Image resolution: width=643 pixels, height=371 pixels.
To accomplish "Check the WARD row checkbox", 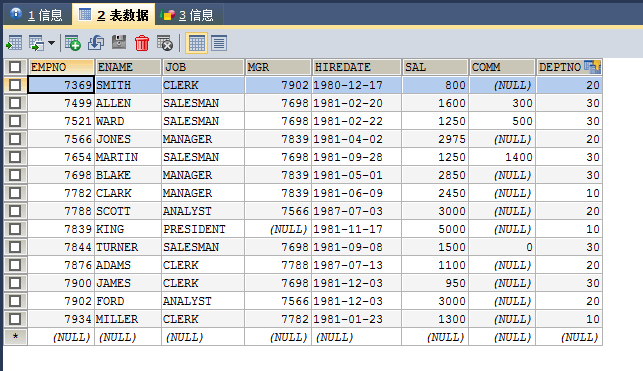I will coord(15,121).
